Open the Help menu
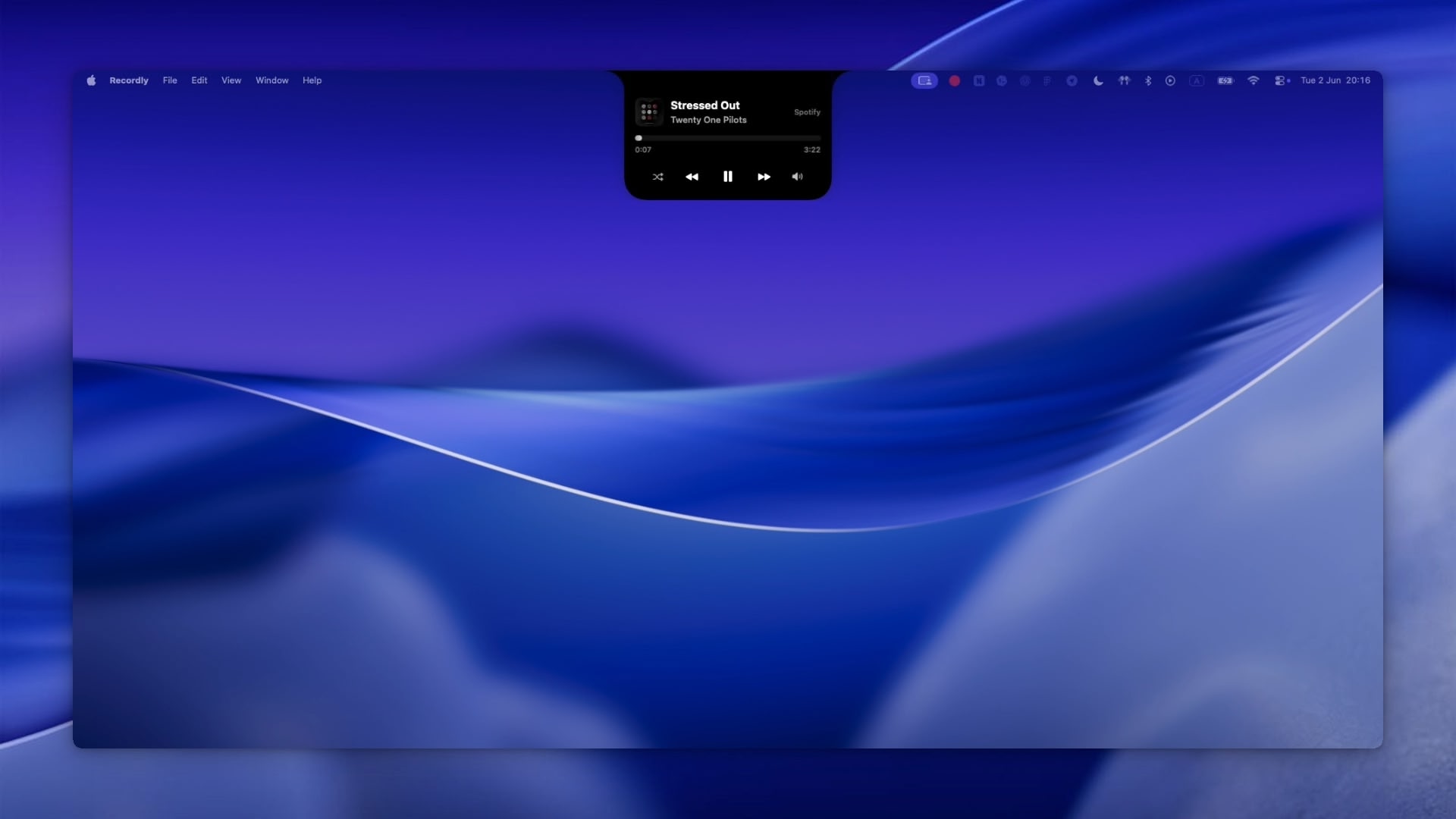The height and width of the screenshot is (819, 1456). pos(312,80)
